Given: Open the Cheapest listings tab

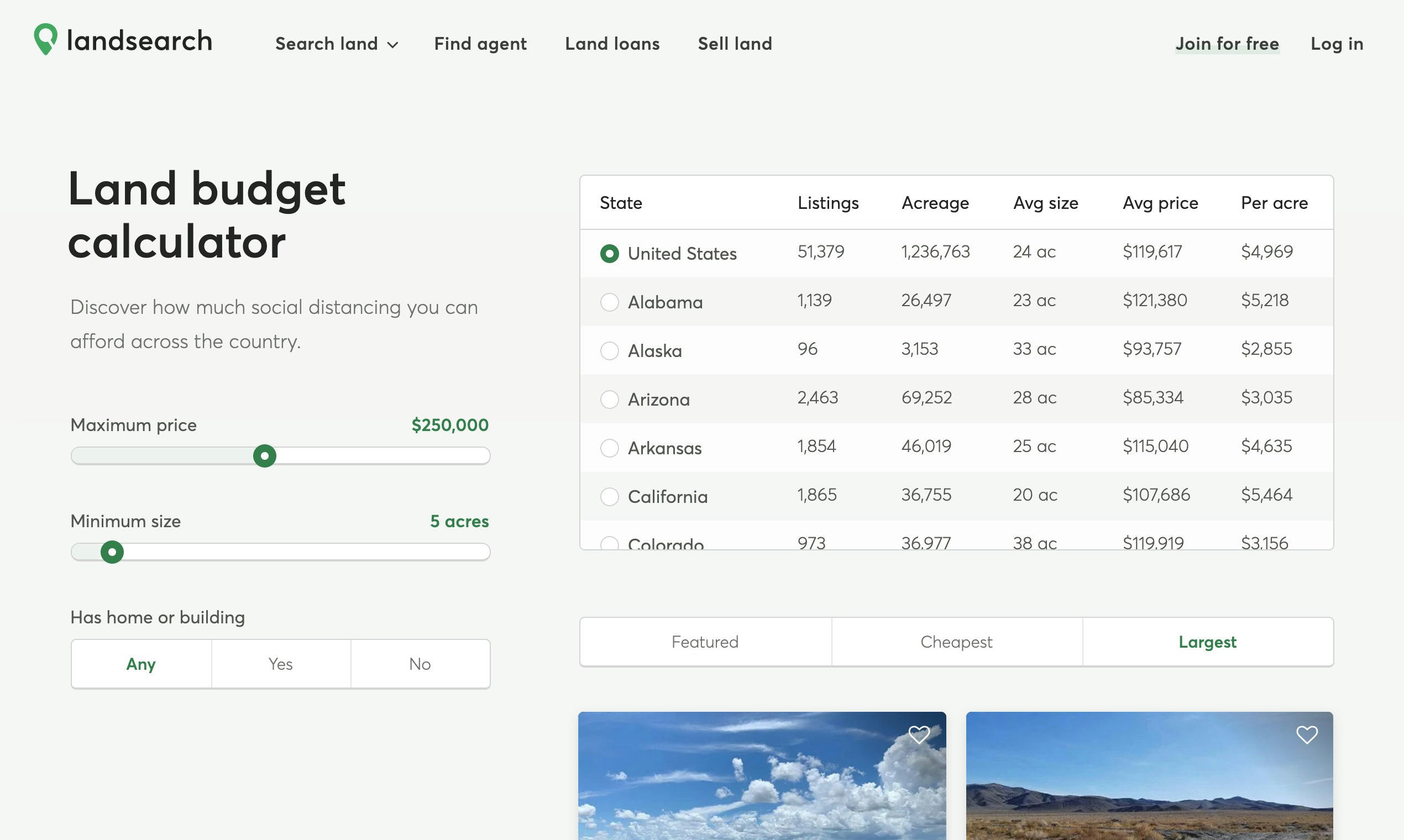Looking at the screenshot, I should pos(956,641).
